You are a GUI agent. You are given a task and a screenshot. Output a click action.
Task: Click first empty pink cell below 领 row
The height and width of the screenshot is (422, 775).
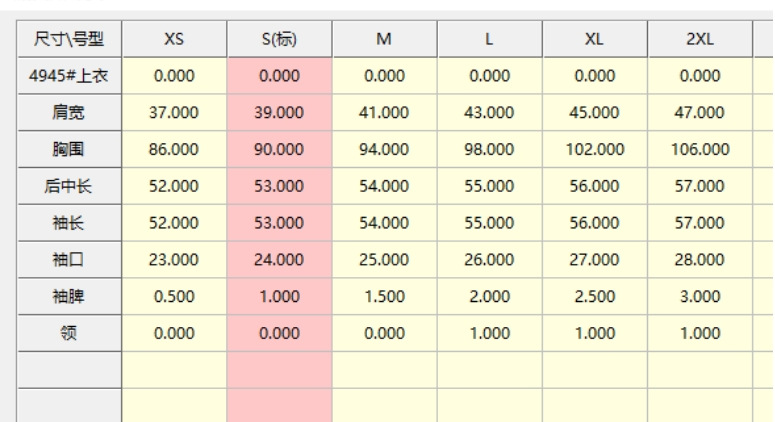coord(279,369)
